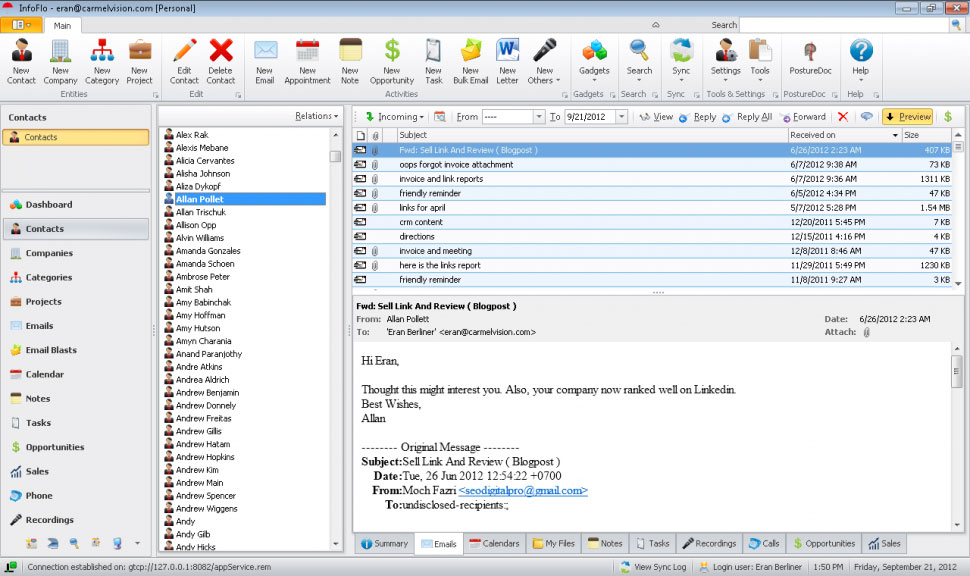Open Dashboard in the sidebar
970x576 pixels.
75,204
